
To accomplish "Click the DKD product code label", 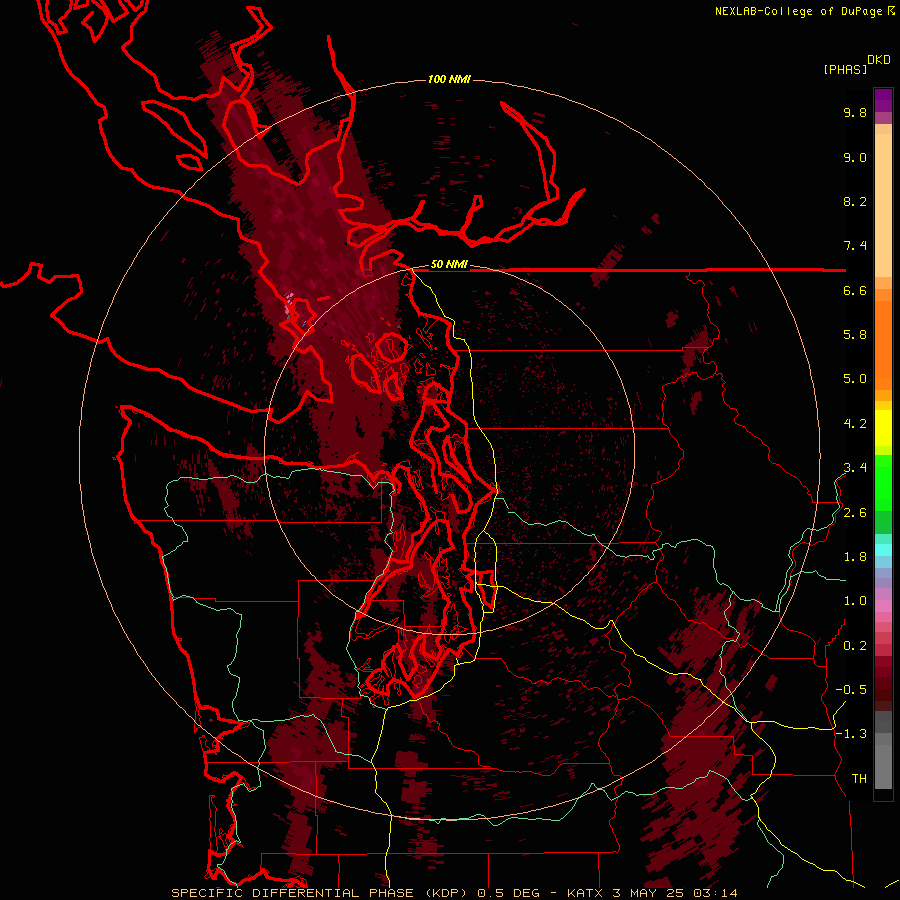I will click(879, 59).
